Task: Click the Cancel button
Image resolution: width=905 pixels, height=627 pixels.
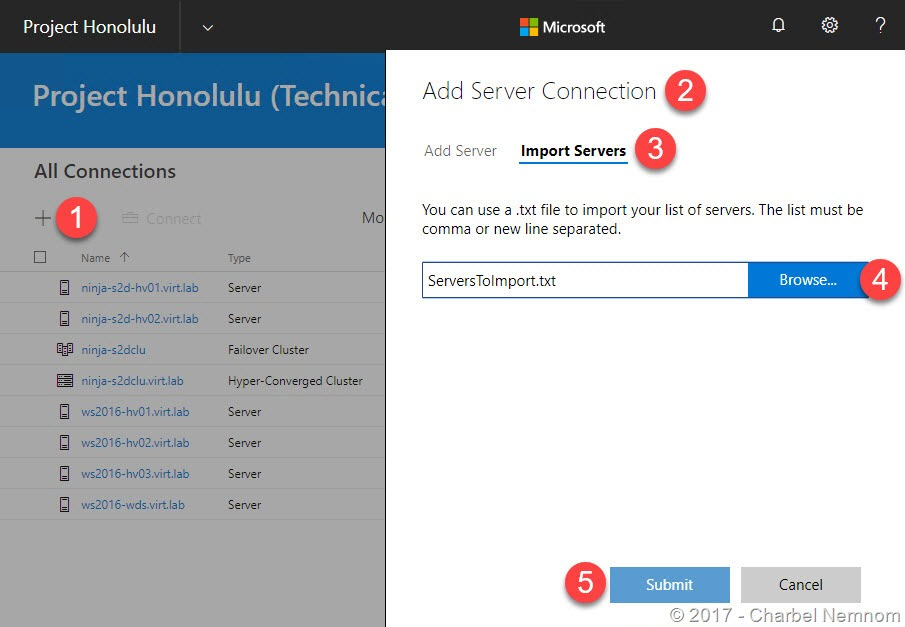Action: pyautogui.click(x=801, y=585)
